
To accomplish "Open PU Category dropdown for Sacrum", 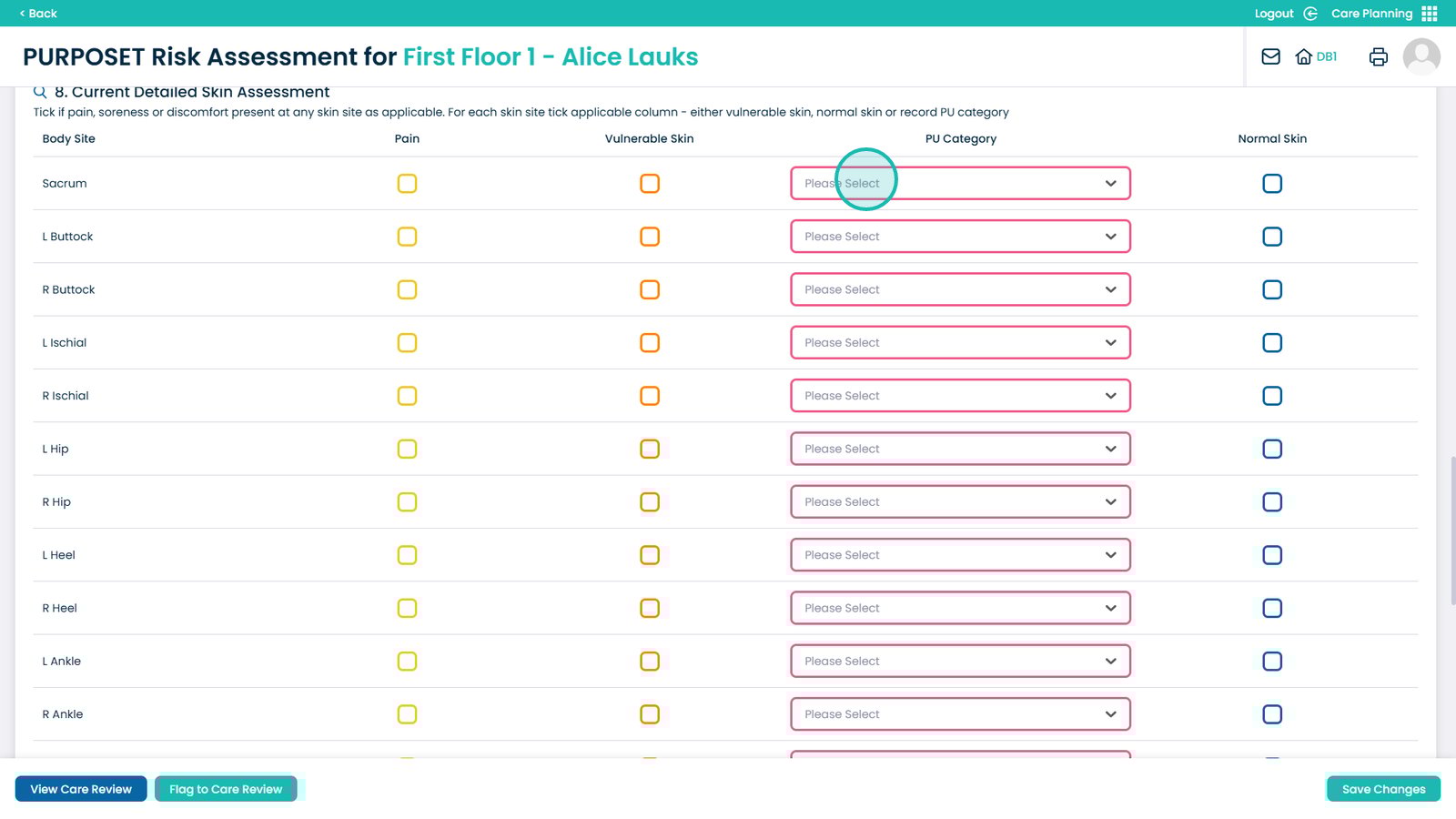I will click(960, 184).
